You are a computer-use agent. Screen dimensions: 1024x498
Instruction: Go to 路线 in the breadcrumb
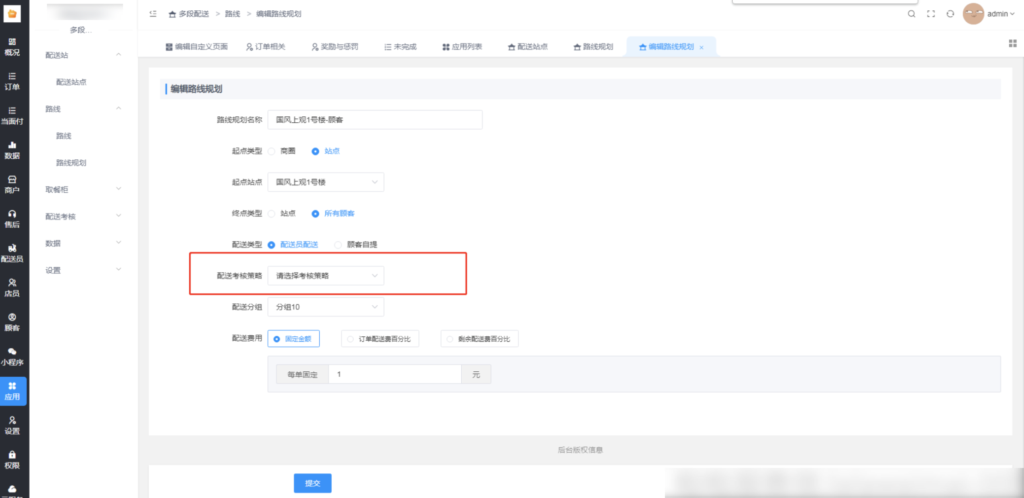[232, 14]
